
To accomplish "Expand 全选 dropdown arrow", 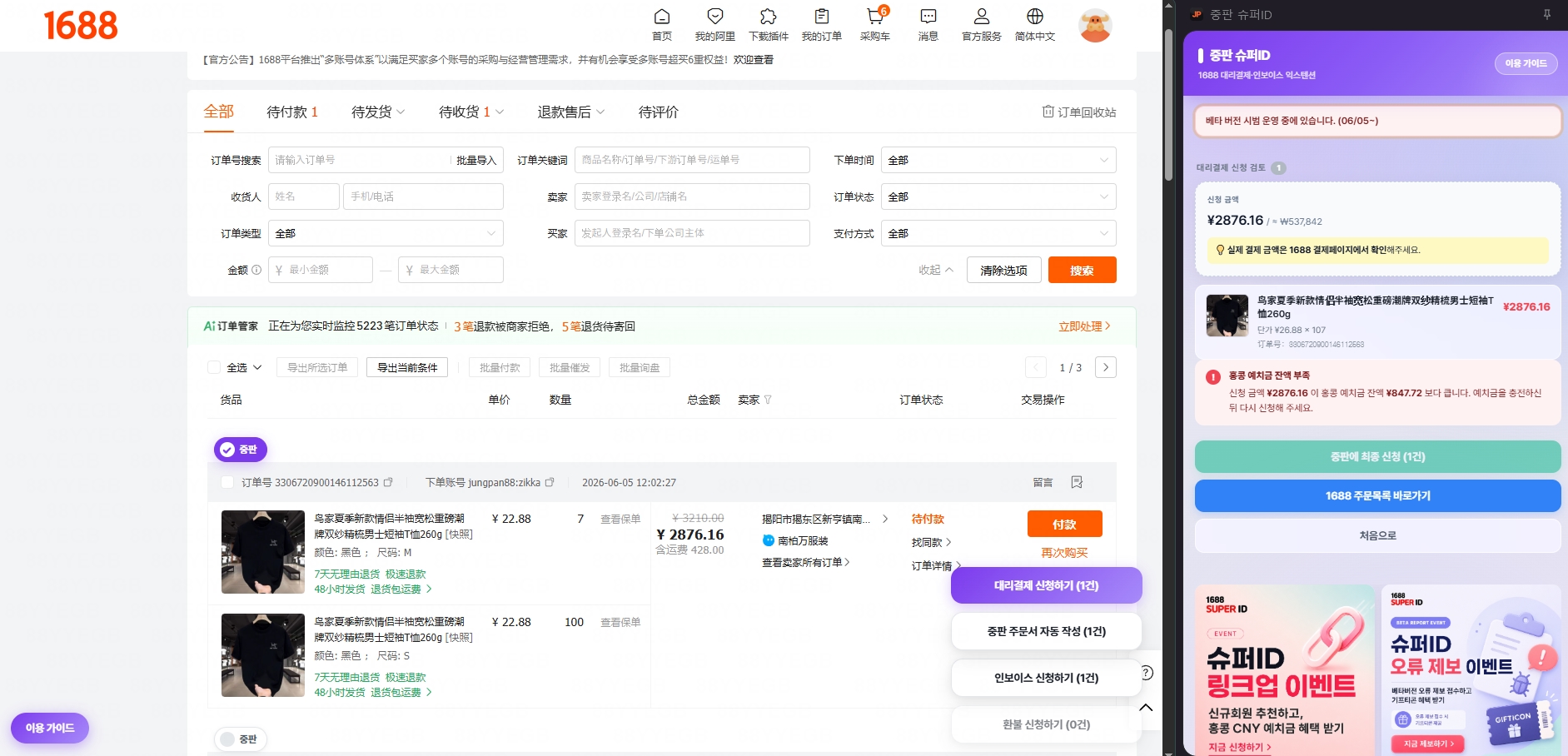I will [257, 367].
